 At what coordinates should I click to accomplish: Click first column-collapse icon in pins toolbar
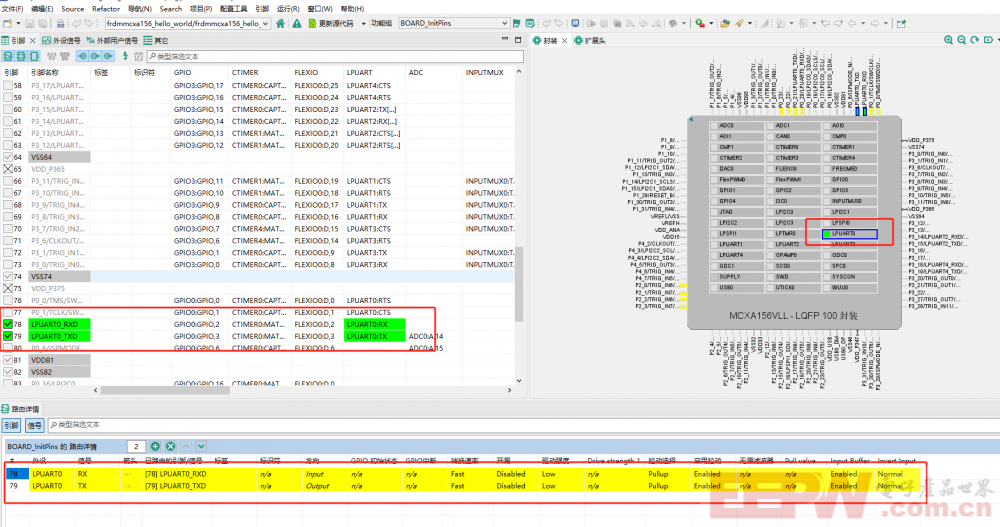(8, 56)
